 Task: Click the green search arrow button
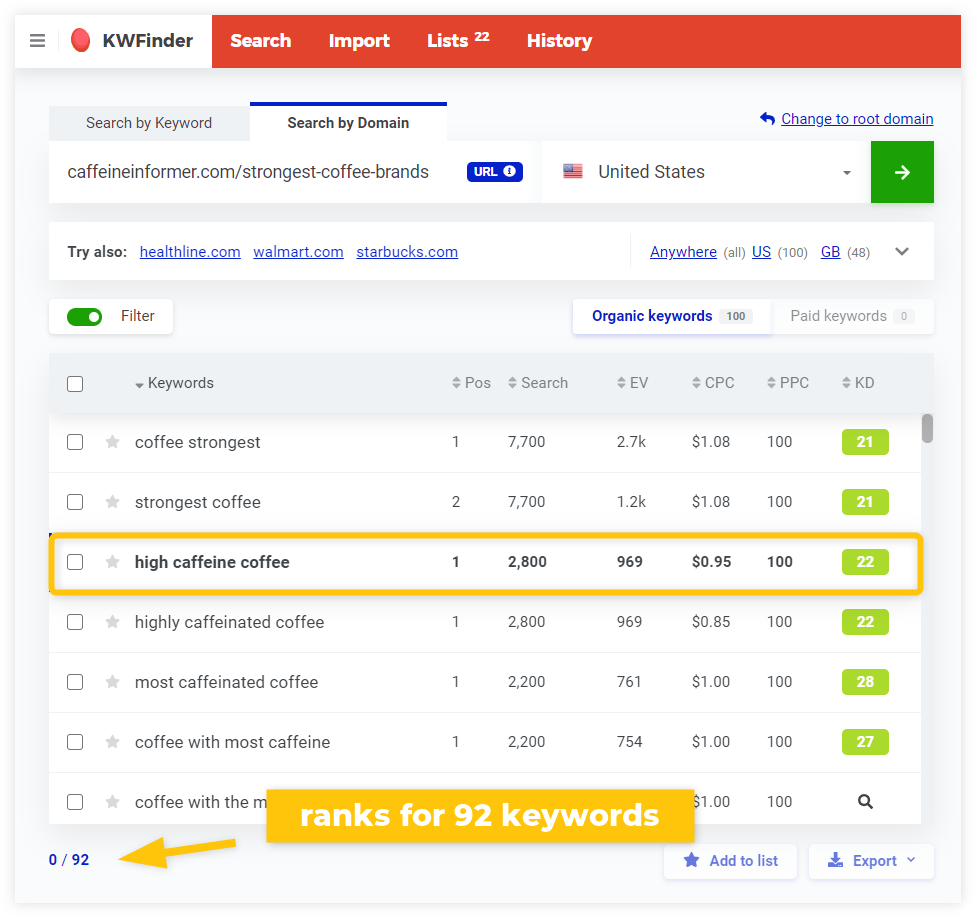(902, 172)
